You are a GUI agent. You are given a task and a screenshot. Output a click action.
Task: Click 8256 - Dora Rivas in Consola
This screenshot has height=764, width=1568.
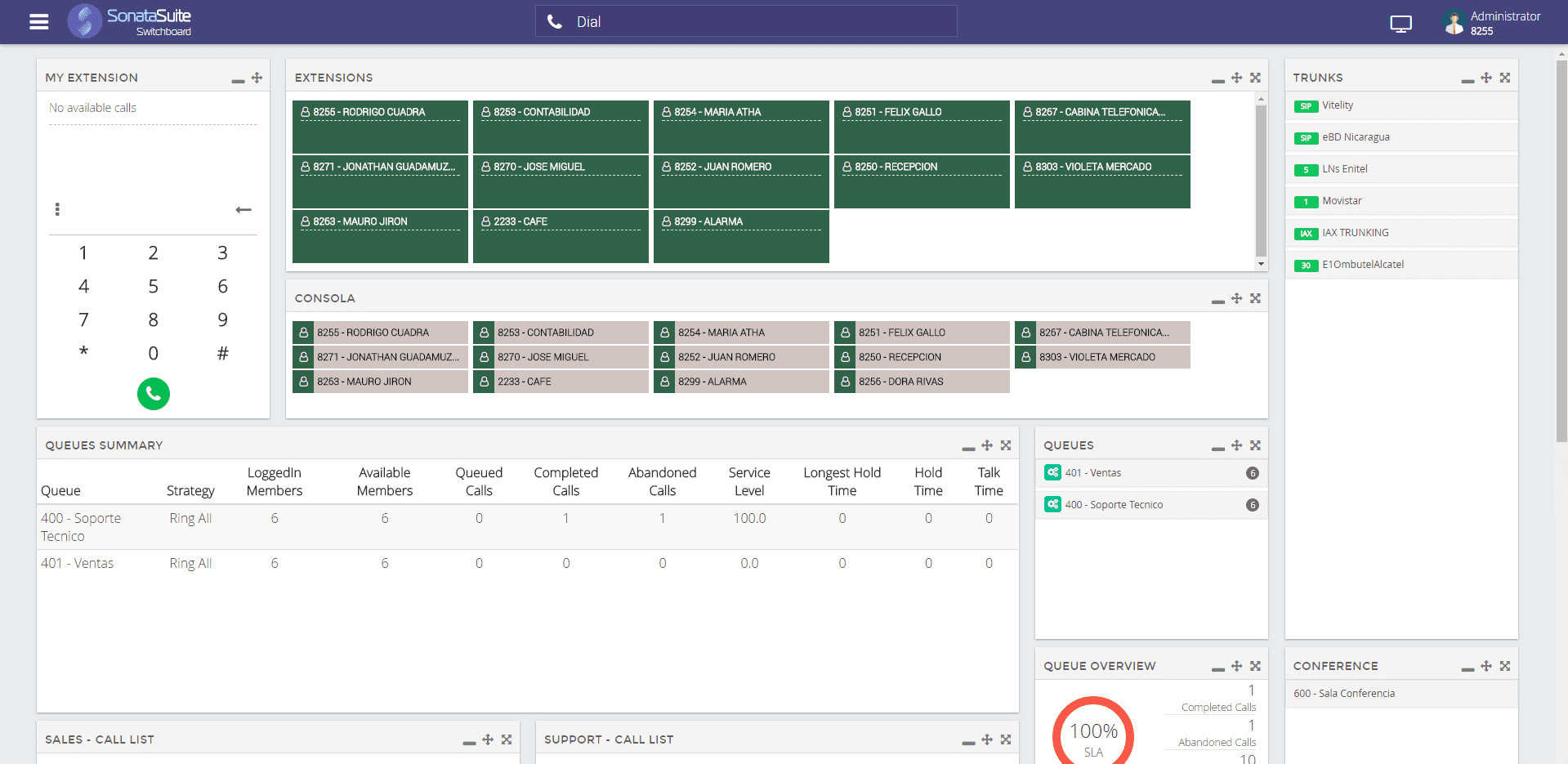[922, 382]
